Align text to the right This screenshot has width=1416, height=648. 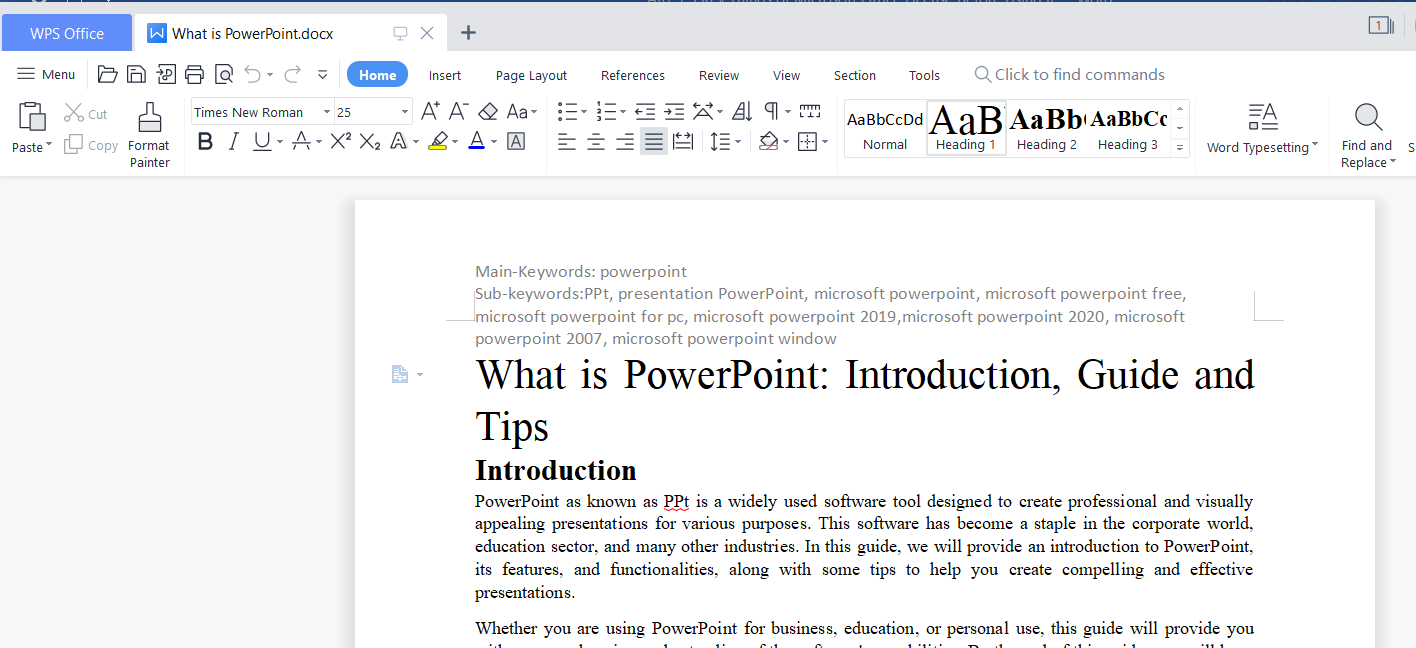(x=625, y=142)
